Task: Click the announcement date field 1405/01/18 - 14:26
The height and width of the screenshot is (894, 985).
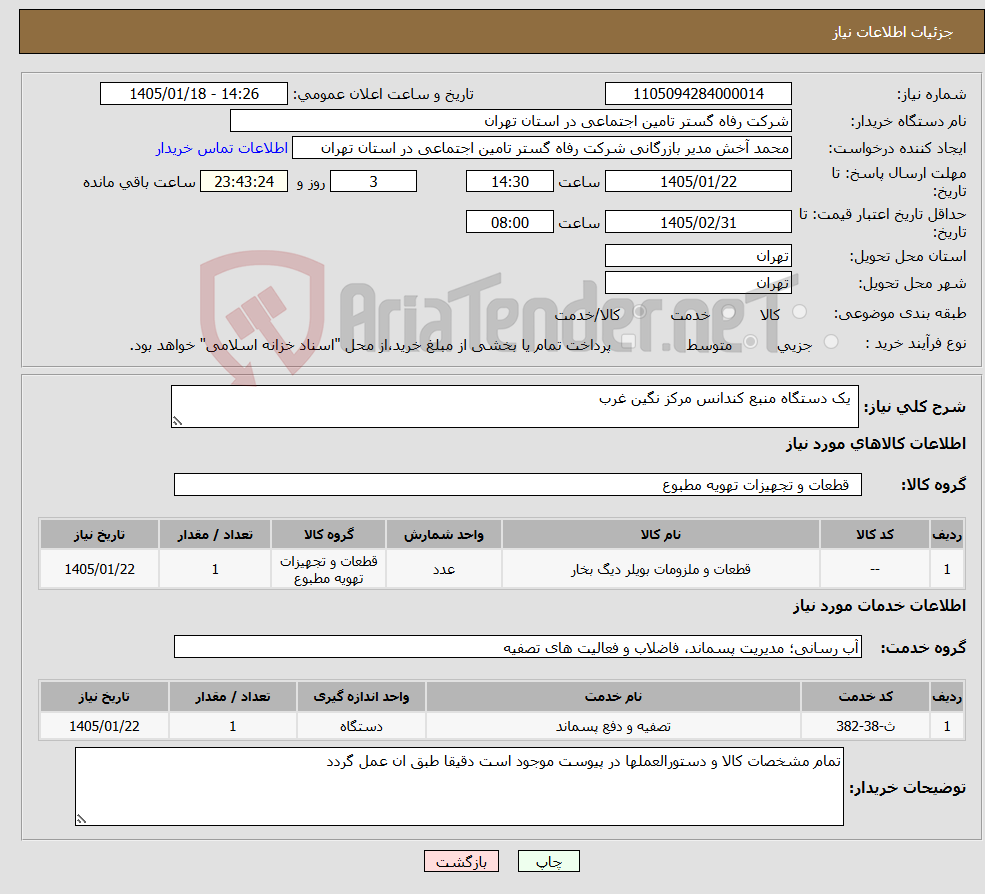Action: (193, 94)
